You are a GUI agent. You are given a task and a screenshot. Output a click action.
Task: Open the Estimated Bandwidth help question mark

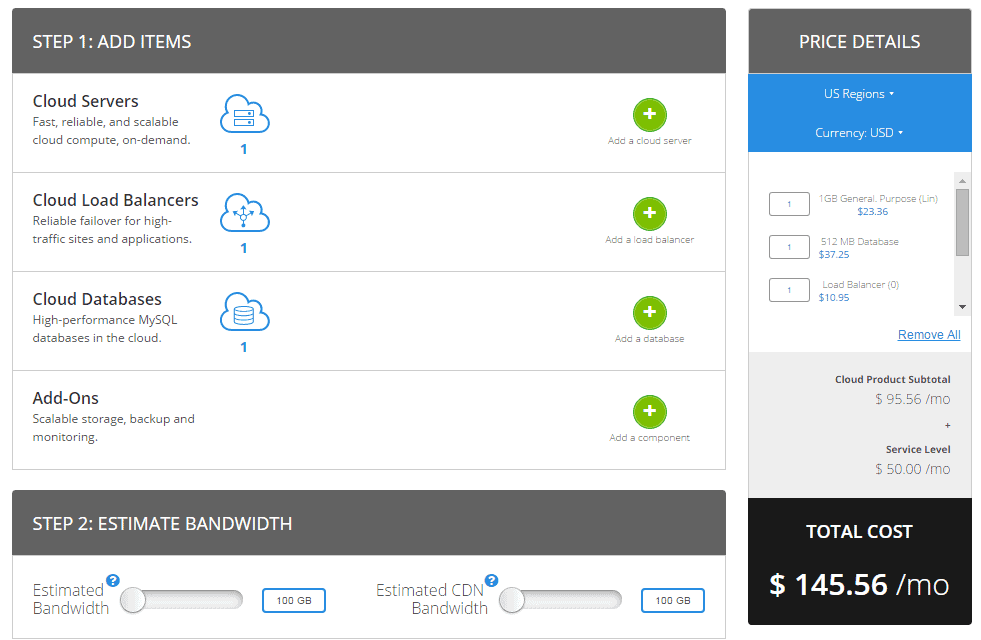[113, 578]
